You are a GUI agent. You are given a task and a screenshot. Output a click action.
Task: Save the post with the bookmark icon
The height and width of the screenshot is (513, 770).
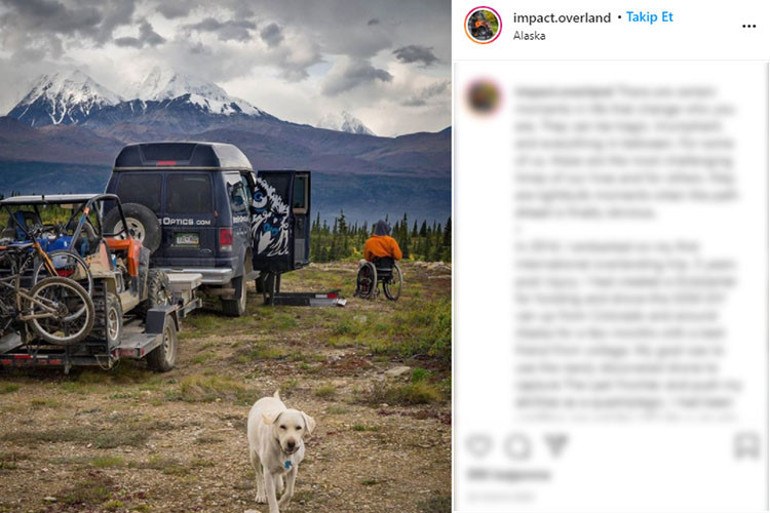click(x=747, y=446)
